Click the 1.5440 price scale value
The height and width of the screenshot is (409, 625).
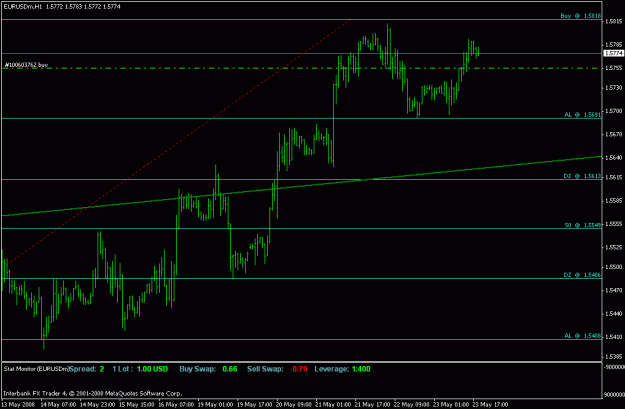pyautogui.click(x=614, y=314)
